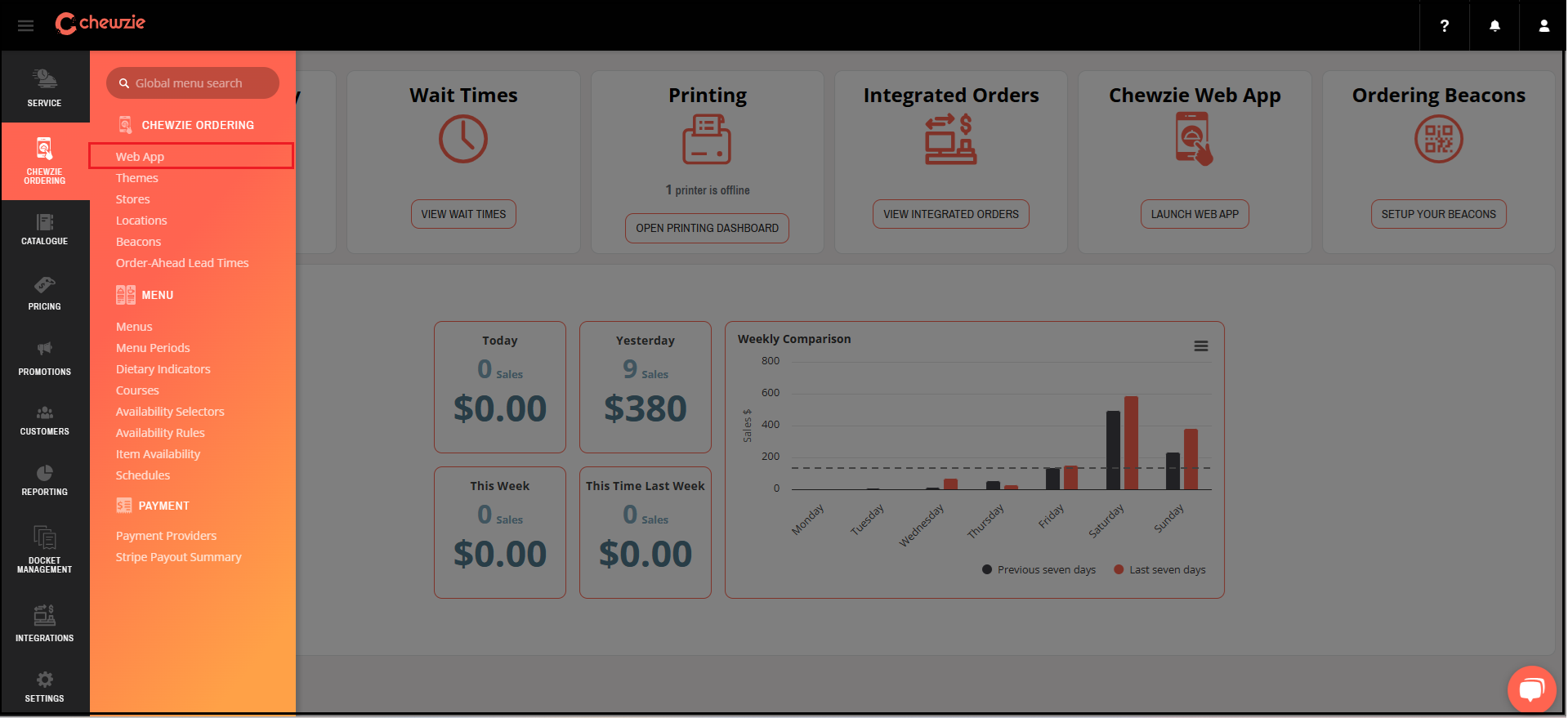The height and width of the screenshot is (718, 1568).
Task: Open the Menus item
Action: tap(134, 327)
